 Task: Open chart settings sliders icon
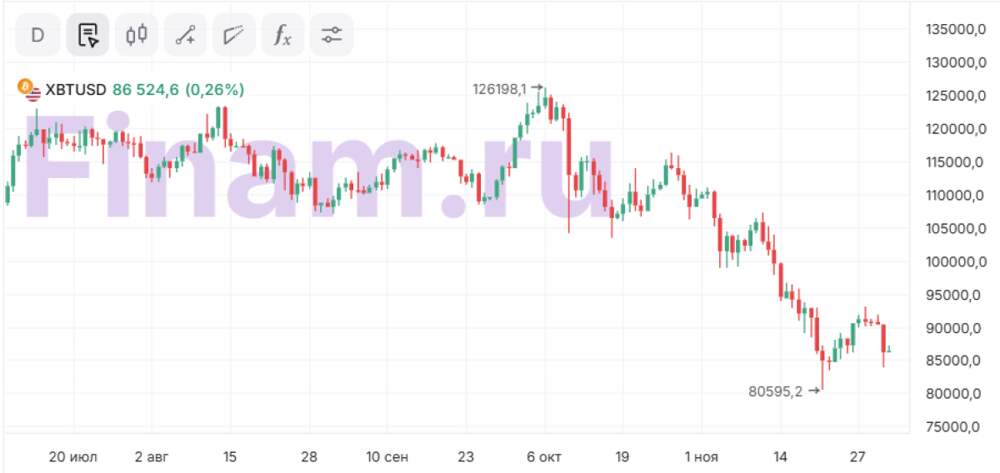[x=332, y=35]
